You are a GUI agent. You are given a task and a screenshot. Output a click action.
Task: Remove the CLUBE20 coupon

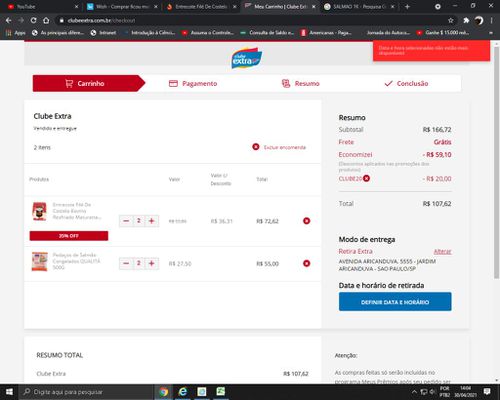(x=366, y=178)
